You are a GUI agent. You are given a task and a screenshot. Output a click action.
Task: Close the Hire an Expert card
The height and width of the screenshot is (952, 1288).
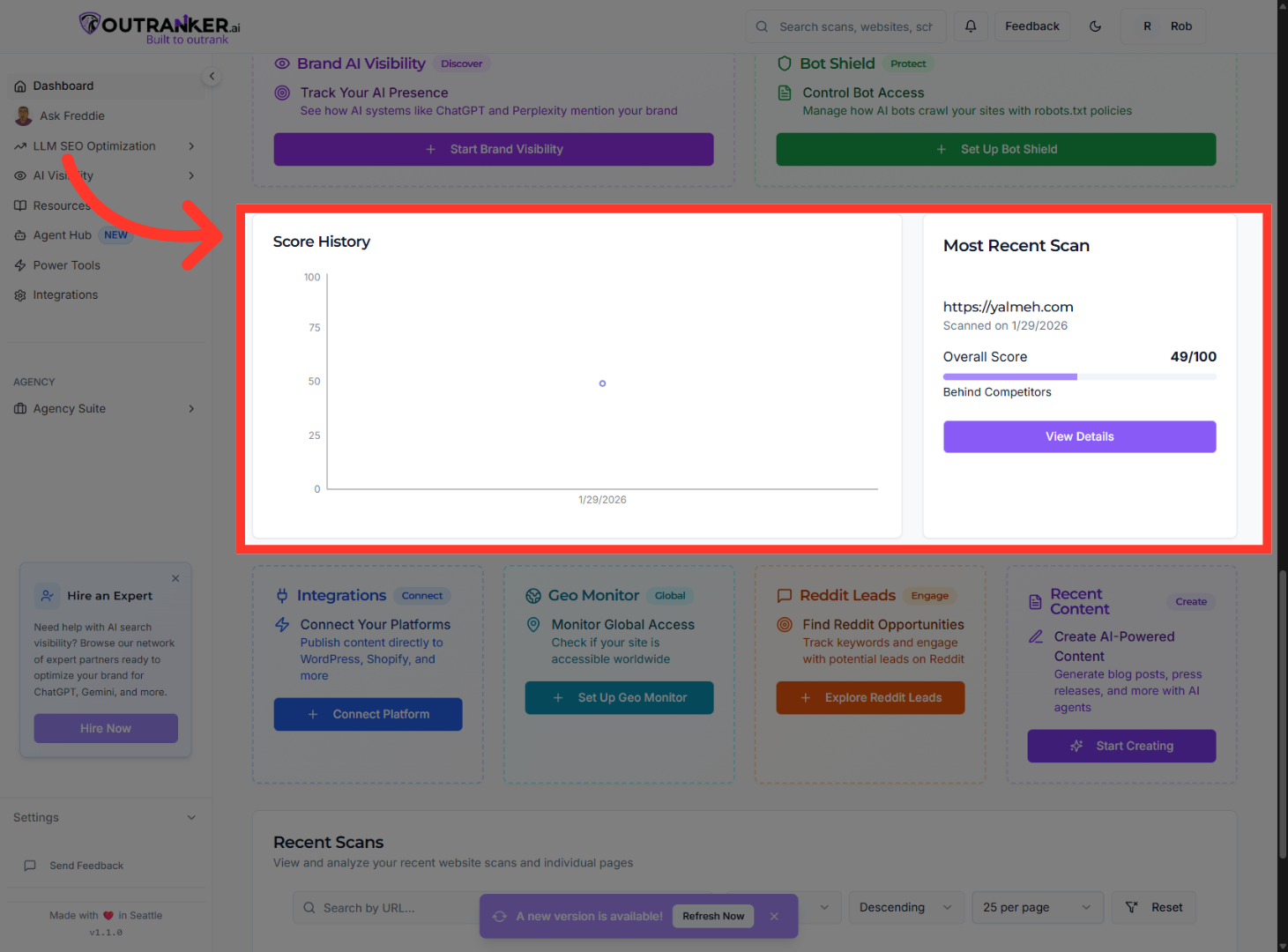tap(175, 578)
